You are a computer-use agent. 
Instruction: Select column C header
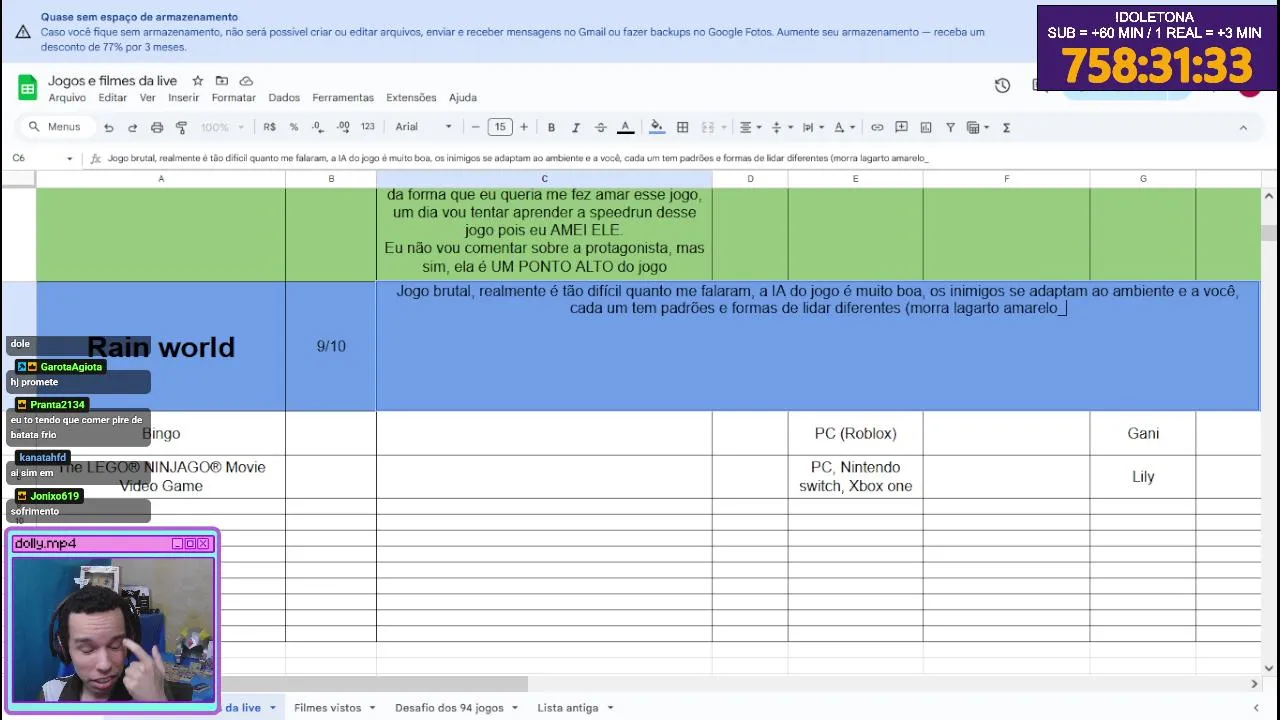pyautogui.click(x=544, y=179)
